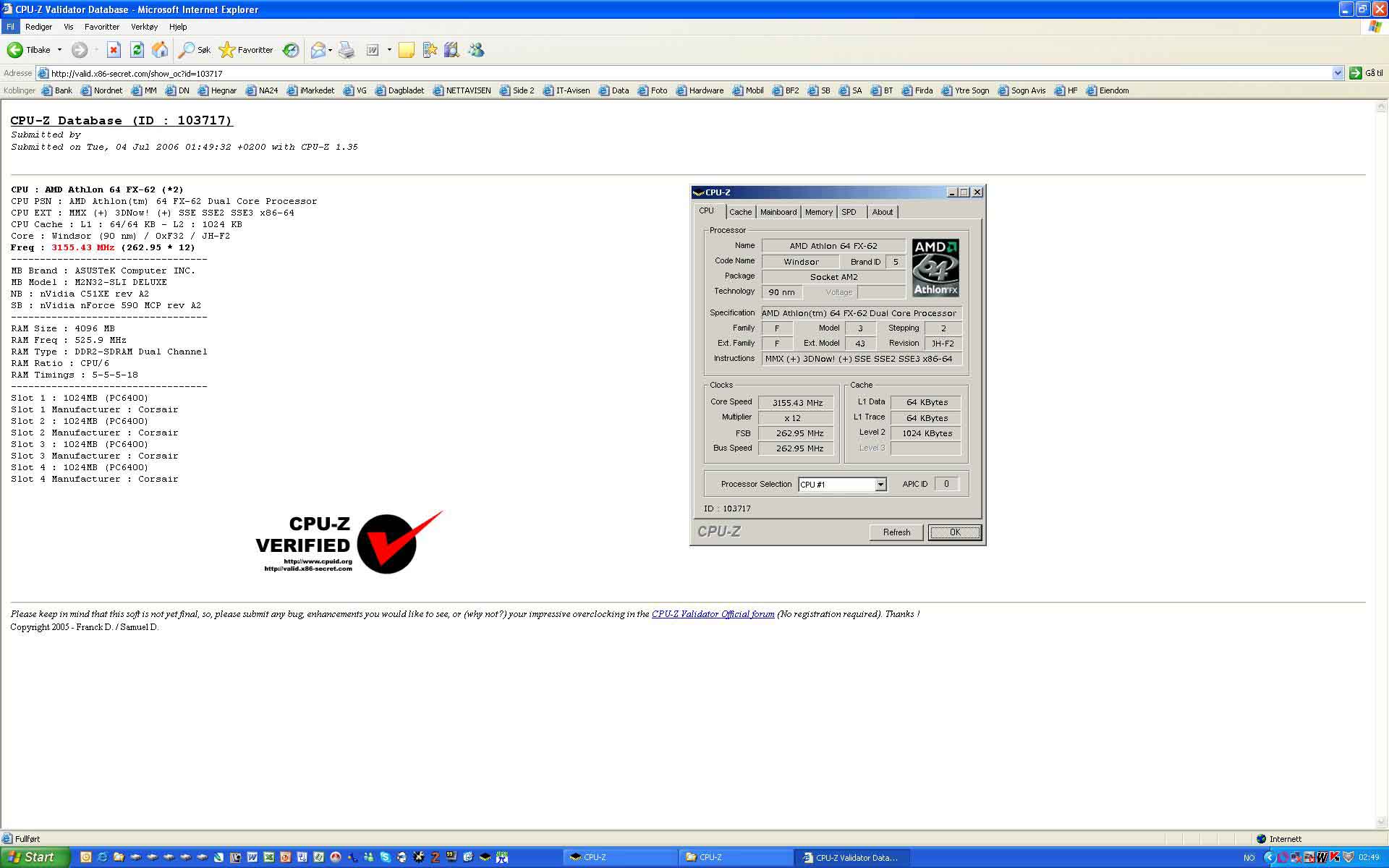Open Søk search magnifier in toolbar
Image resolution: width=1389 pixels, height=868 pixels.
click(x=195, y=50)
